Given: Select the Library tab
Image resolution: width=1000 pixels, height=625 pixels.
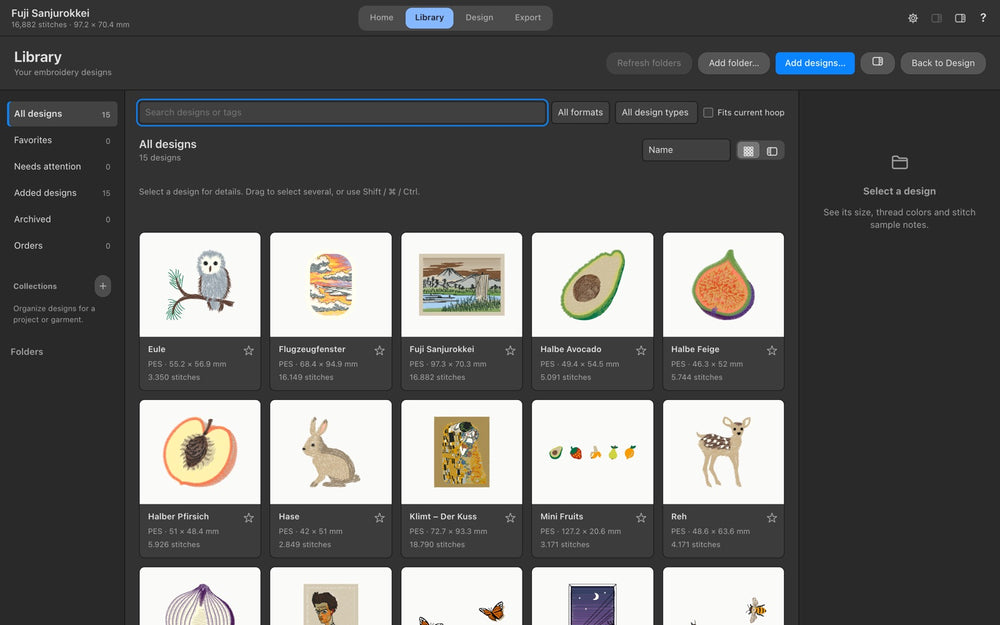Looking at the screenshot, I should tap(429, 18).
